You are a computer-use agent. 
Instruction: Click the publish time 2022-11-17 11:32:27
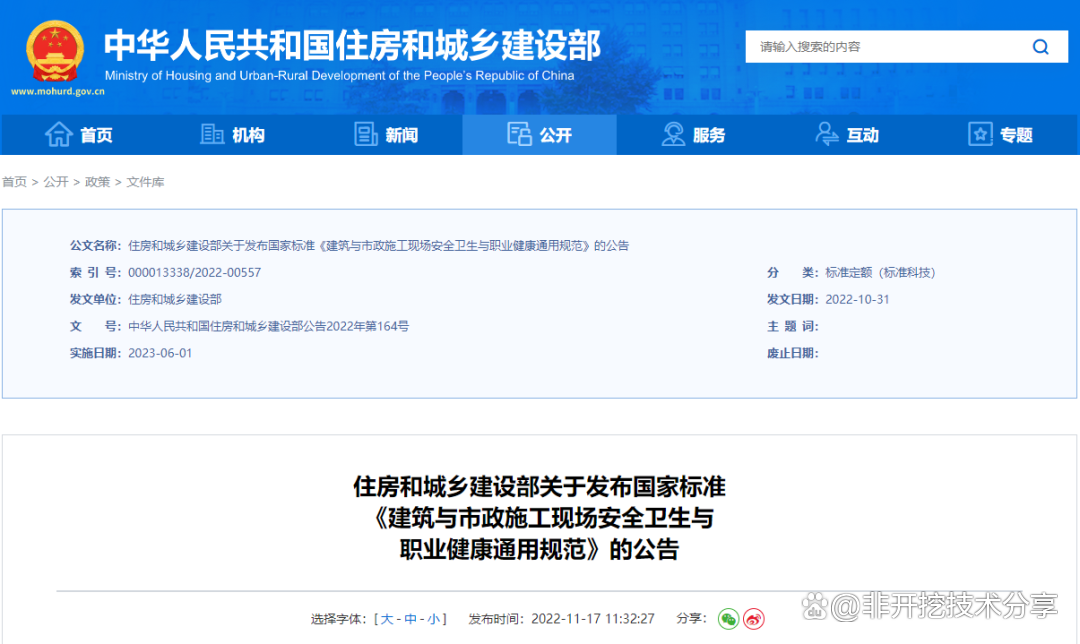pyautogui.click(x=592, y=619)
